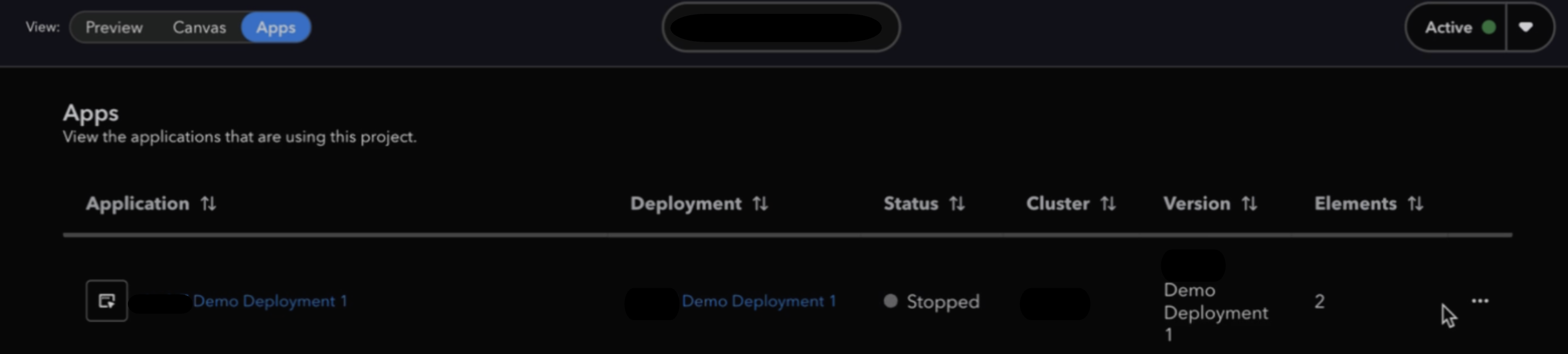
Task: Select the Apps view tab
Action: pyautogui.click(x=276, y=27)
